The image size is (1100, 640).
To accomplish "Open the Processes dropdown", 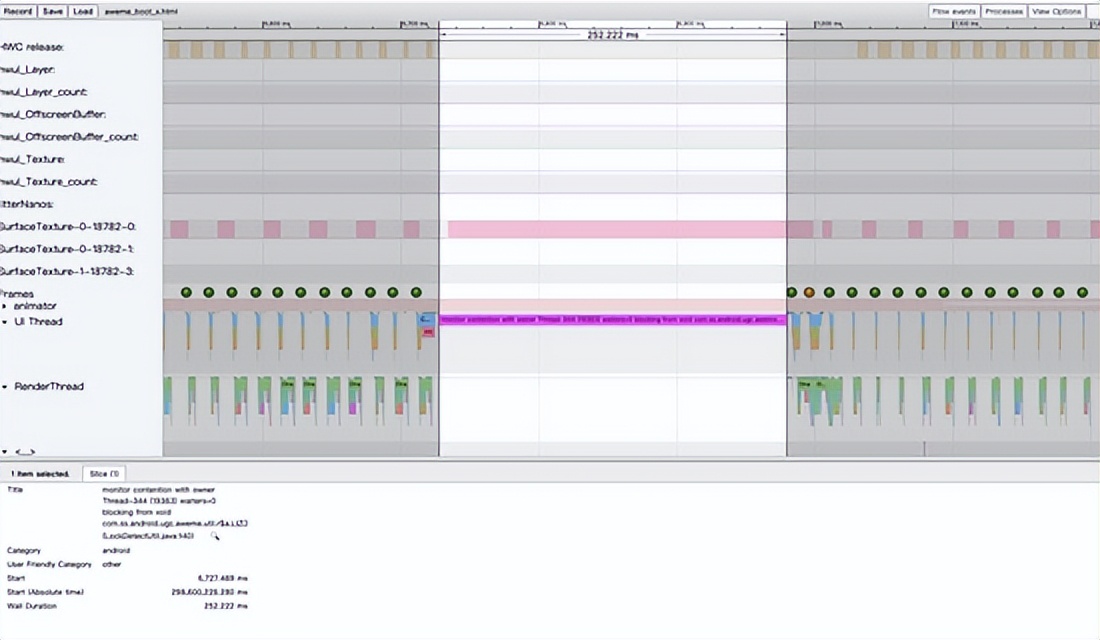I will tap(1004, 11).
